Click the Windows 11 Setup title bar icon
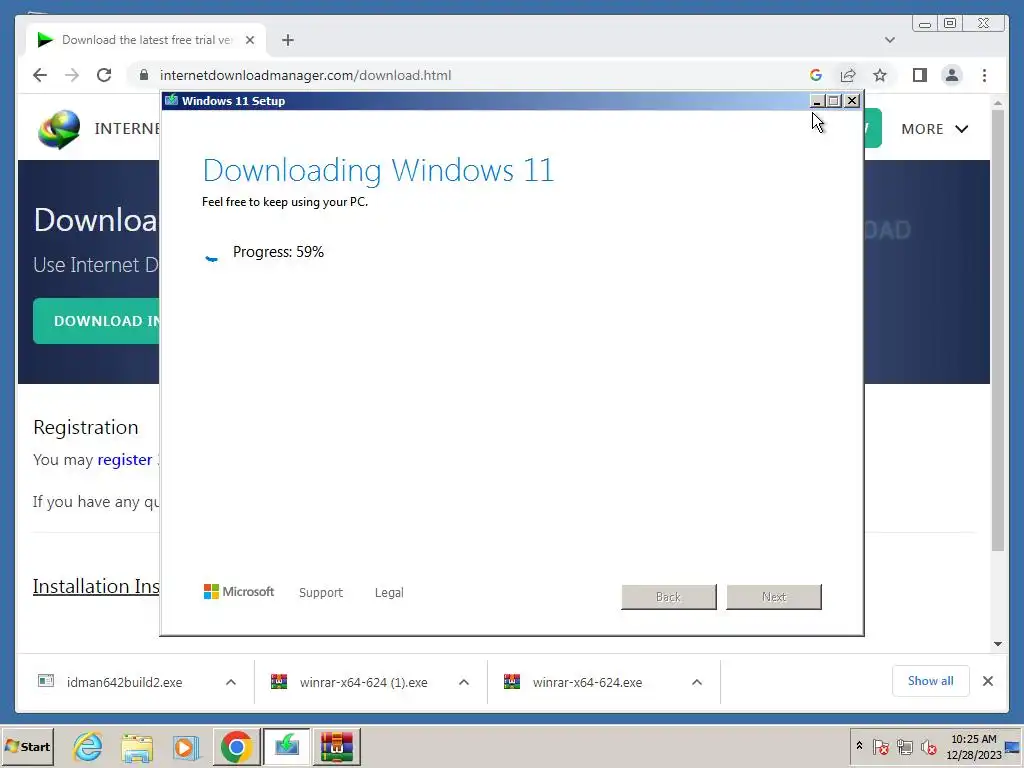This screenshot has width=1024, height=768. coord(172,101)
